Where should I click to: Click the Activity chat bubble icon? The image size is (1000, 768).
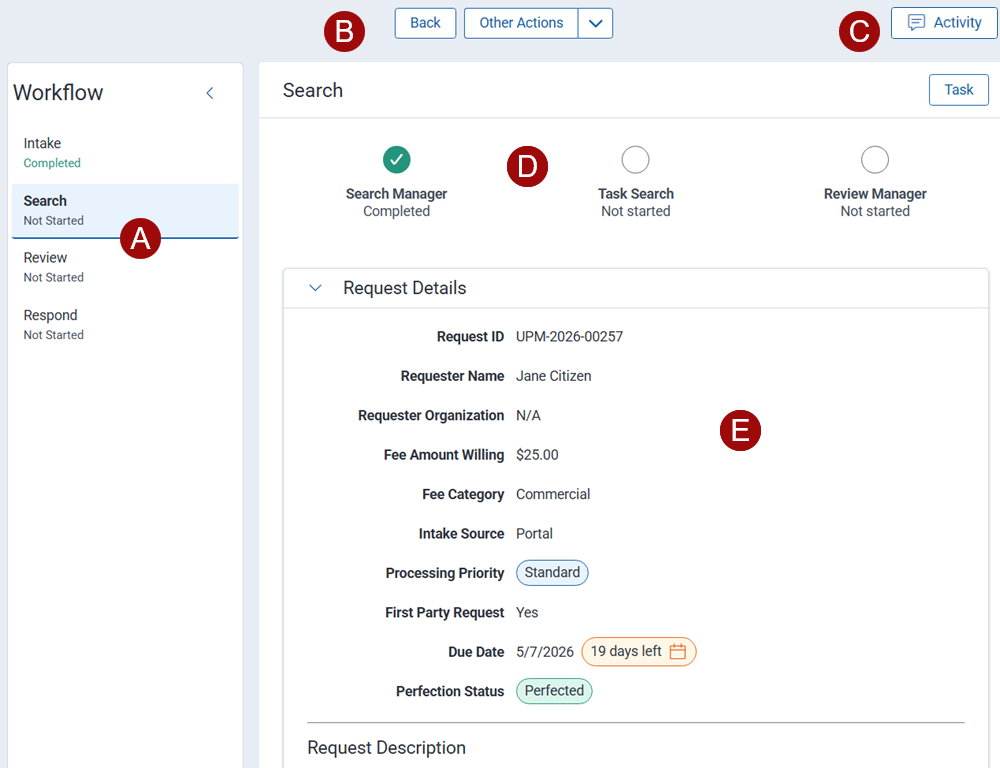click(916, 23)
